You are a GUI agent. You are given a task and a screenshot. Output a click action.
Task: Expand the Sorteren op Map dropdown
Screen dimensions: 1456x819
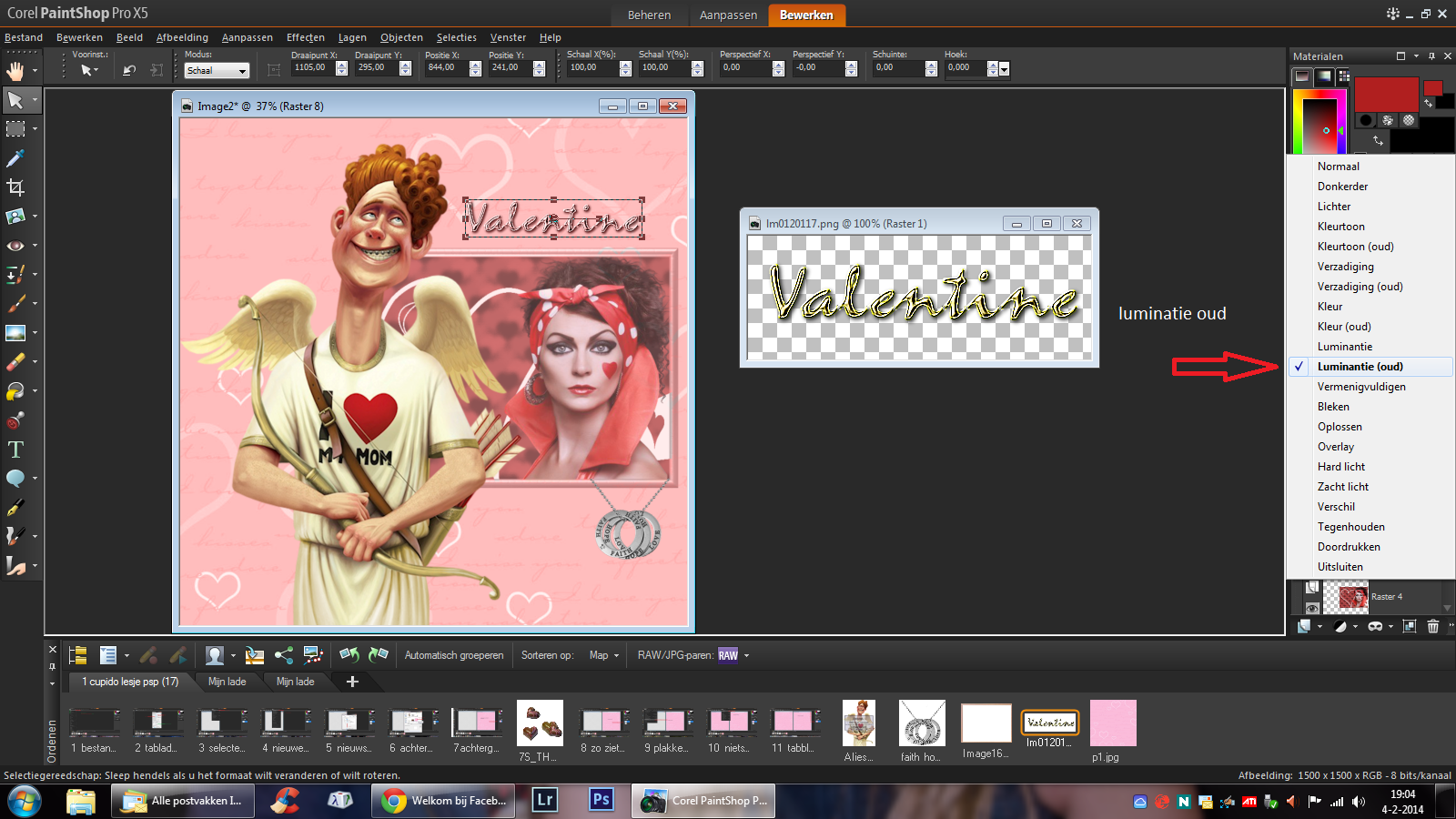pos(604,655)
